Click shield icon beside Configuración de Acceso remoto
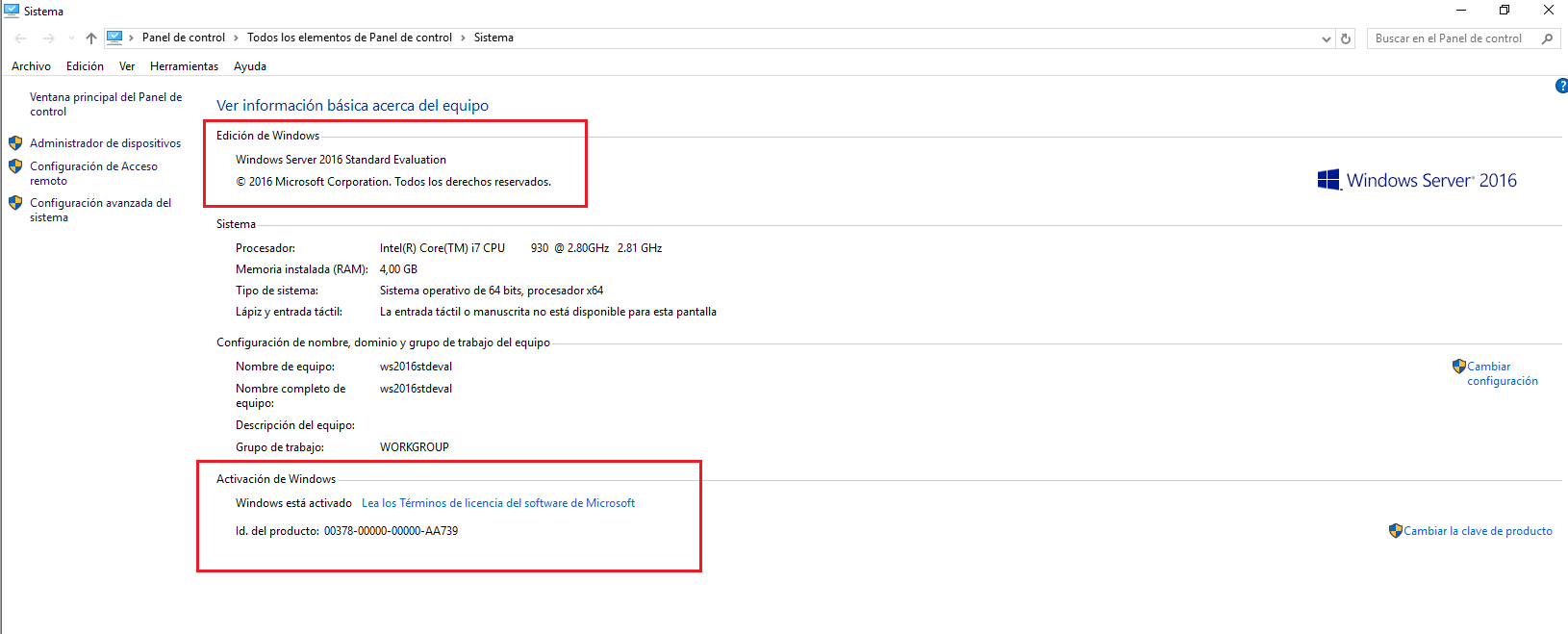This screenshot has width=1568, height=634. (15, 166)
